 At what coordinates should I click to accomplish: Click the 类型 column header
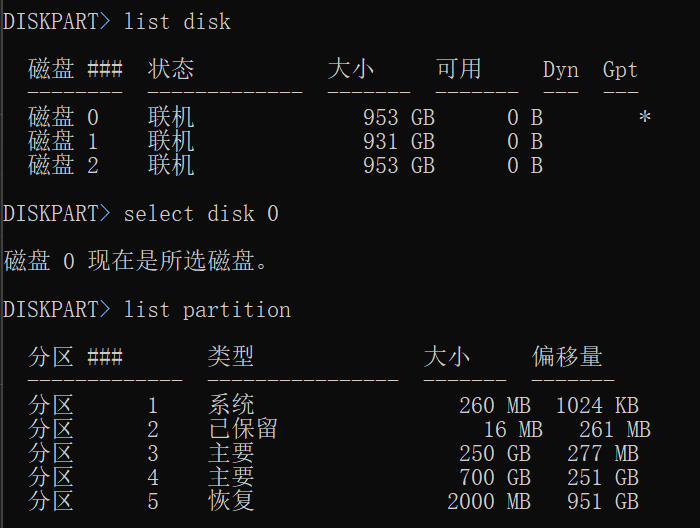pos(231,357)
